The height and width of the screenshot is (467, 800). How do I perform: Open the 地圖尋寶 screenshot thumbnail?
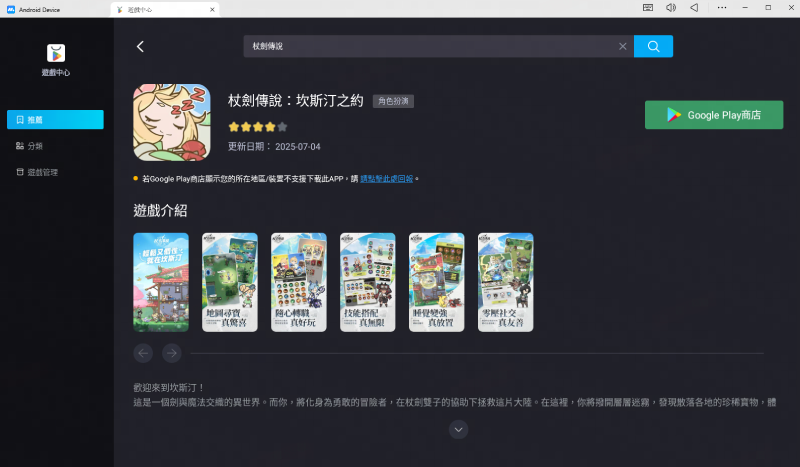(230, 282)
